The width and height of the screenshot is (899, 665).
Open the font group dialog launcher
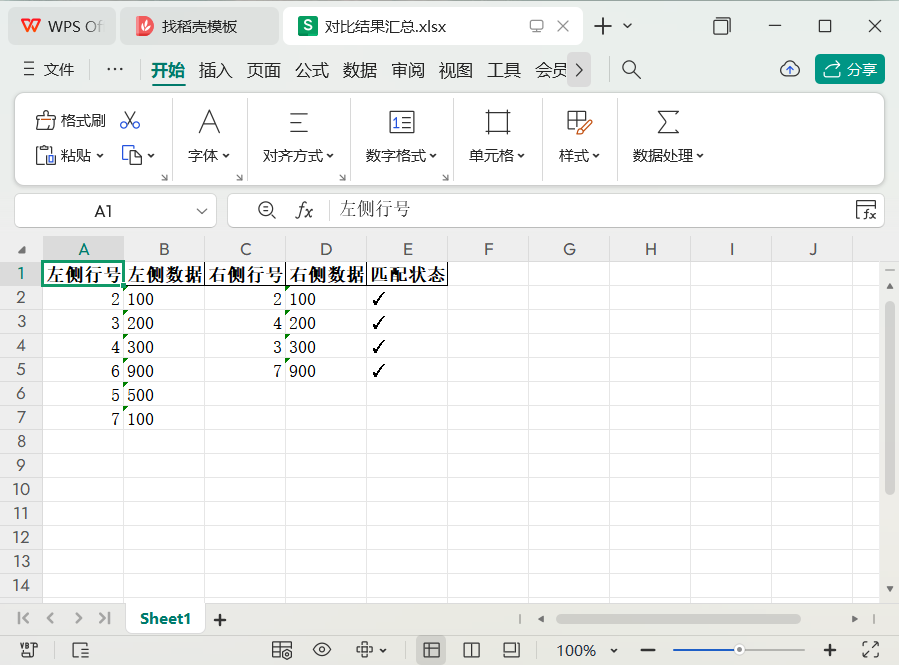pos(240,177)
